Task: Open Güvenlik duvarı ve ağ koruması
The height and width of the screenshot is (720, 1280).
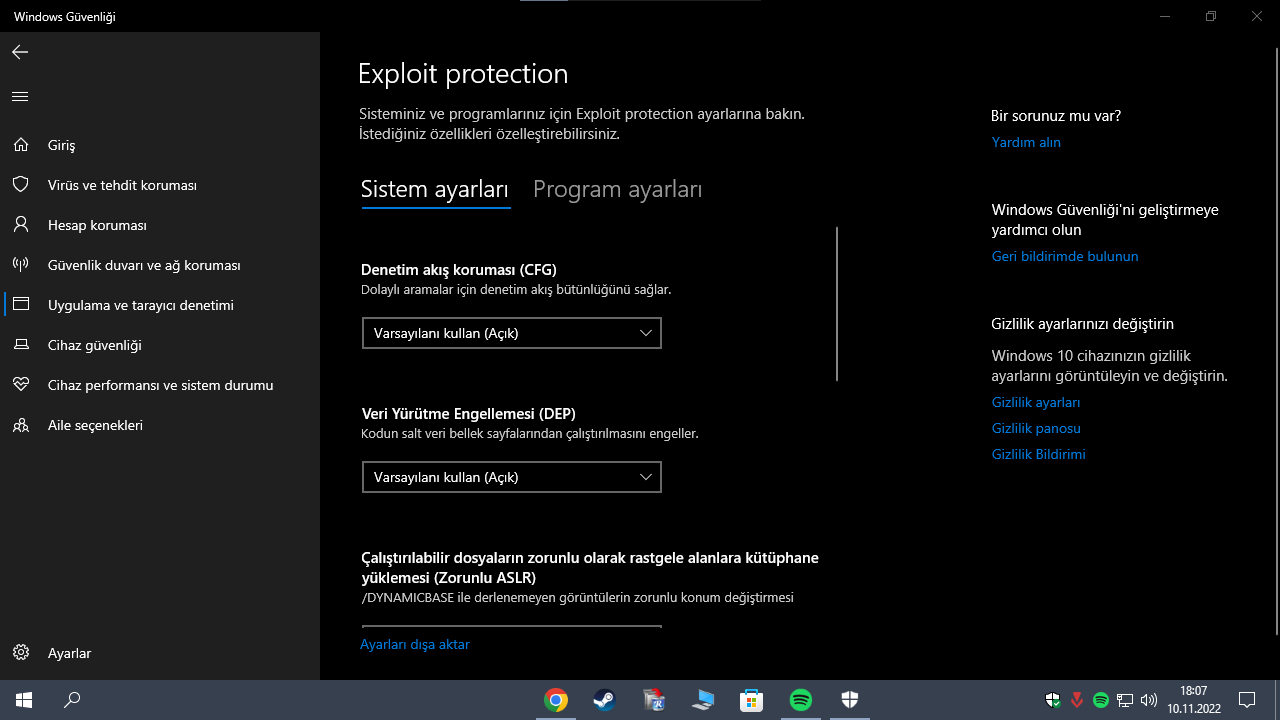Action: 160,265
